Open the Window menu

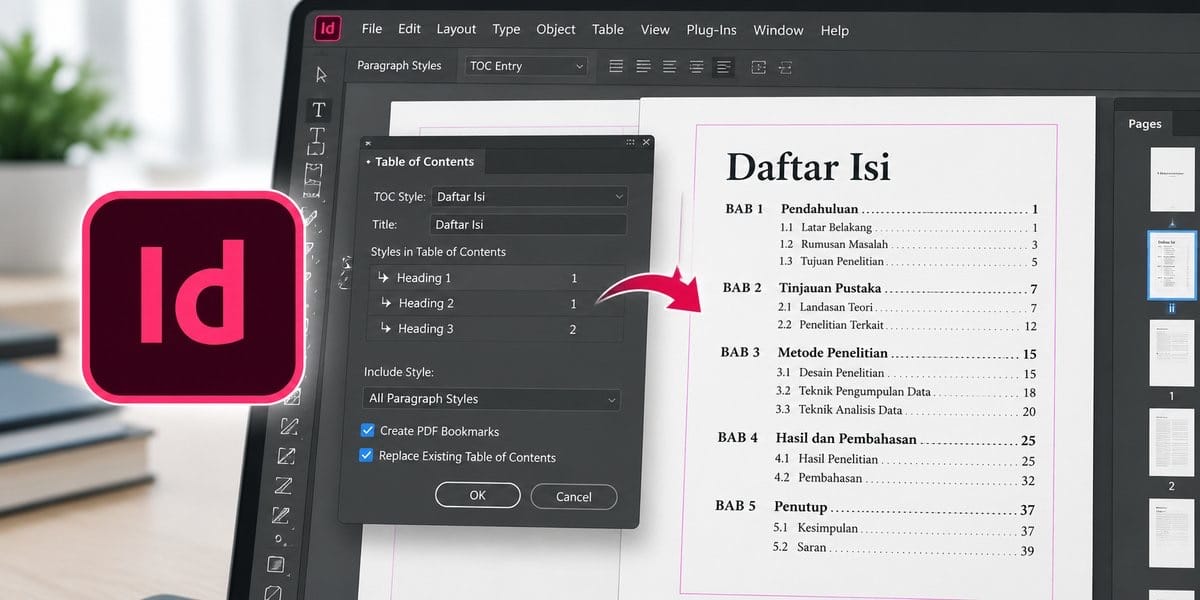pos(778,30)
